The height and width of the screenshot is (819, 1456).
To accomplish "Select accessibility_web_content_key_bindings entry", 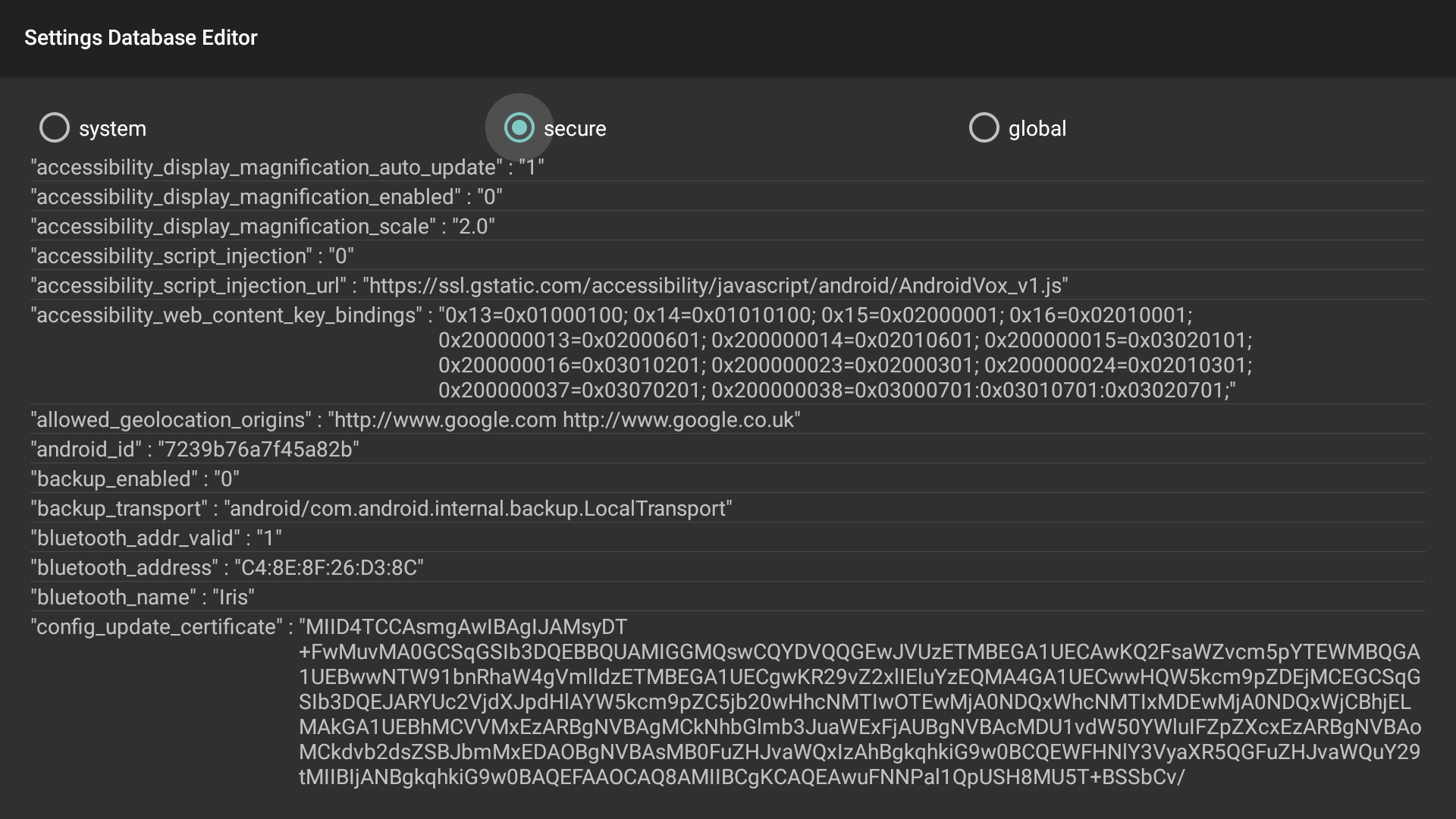I will pyautogui.click(x=641, y=353).
